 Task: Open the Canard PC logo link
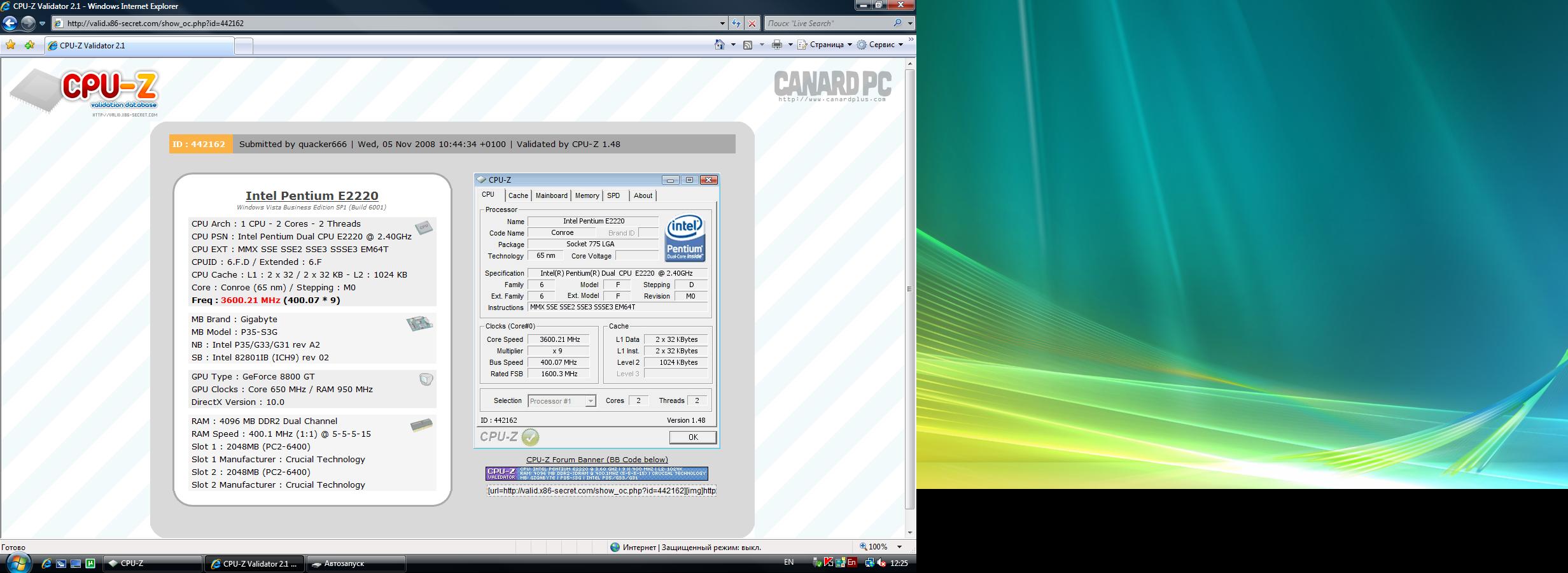point(832,86)
